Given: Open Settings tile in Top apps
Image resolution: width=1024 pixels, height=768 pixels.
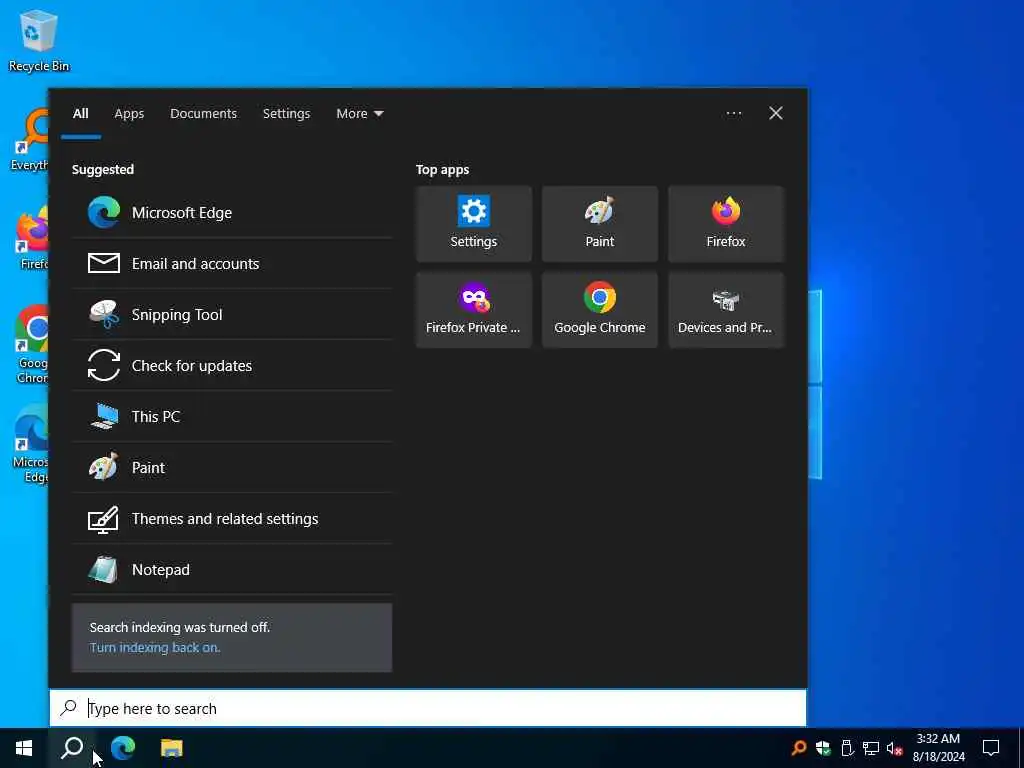Looking at the screenshot, I should 473,224.
